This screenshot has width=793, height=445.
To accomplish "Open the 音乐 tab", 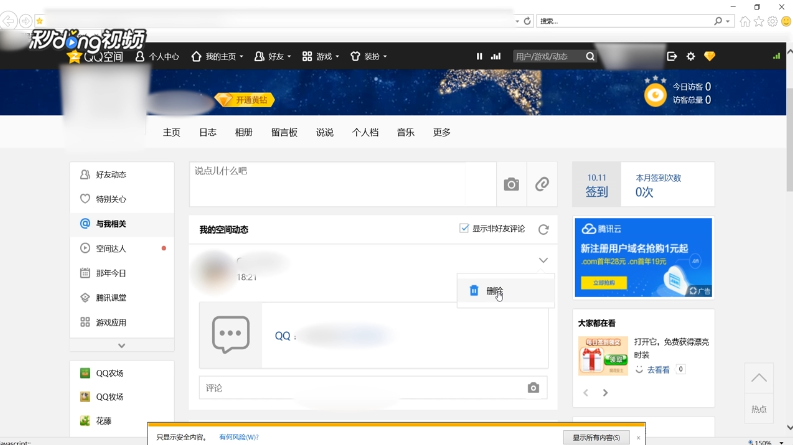I will 406,132.
